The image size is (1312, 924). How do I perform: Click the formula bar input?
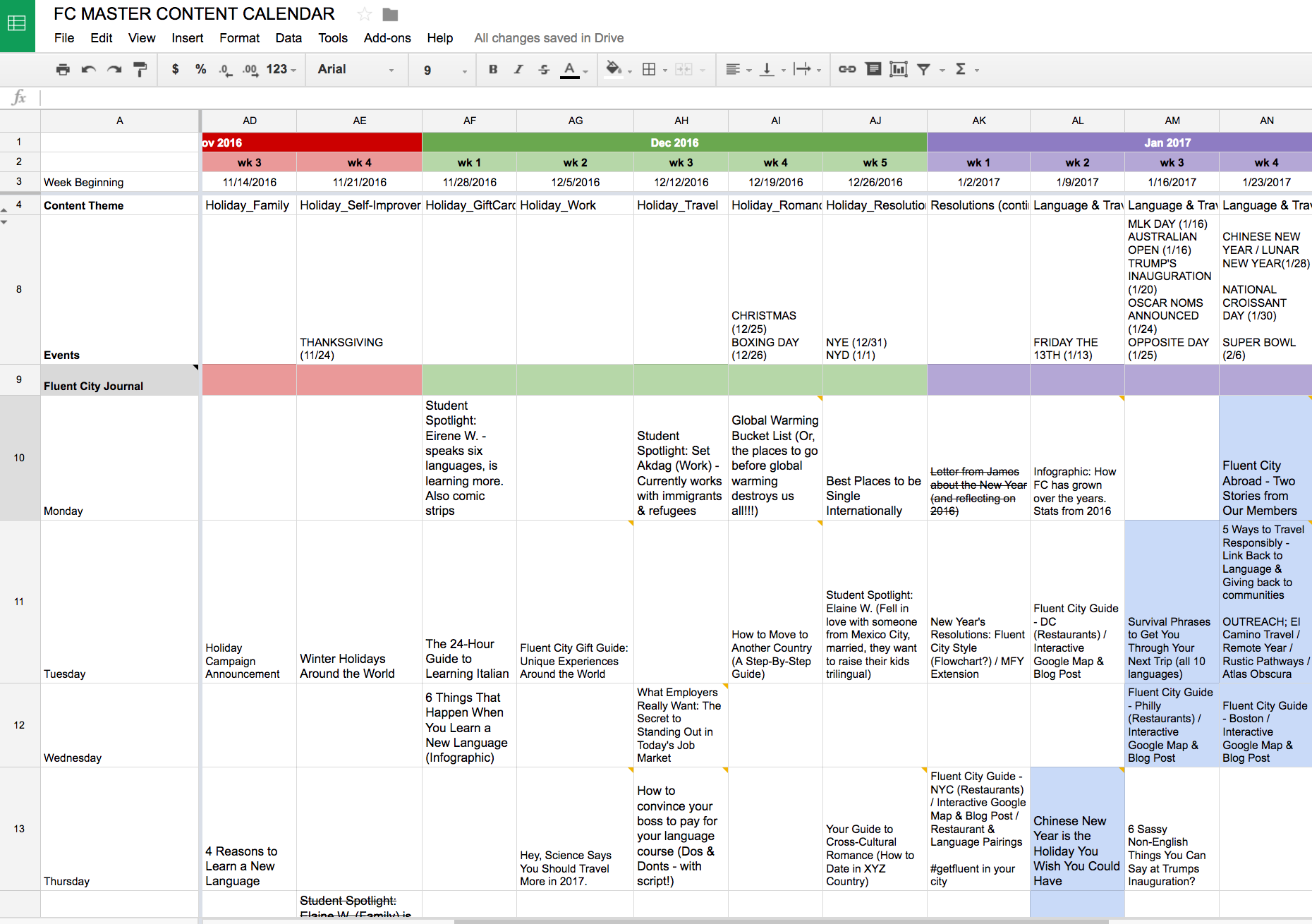(676, 97)
